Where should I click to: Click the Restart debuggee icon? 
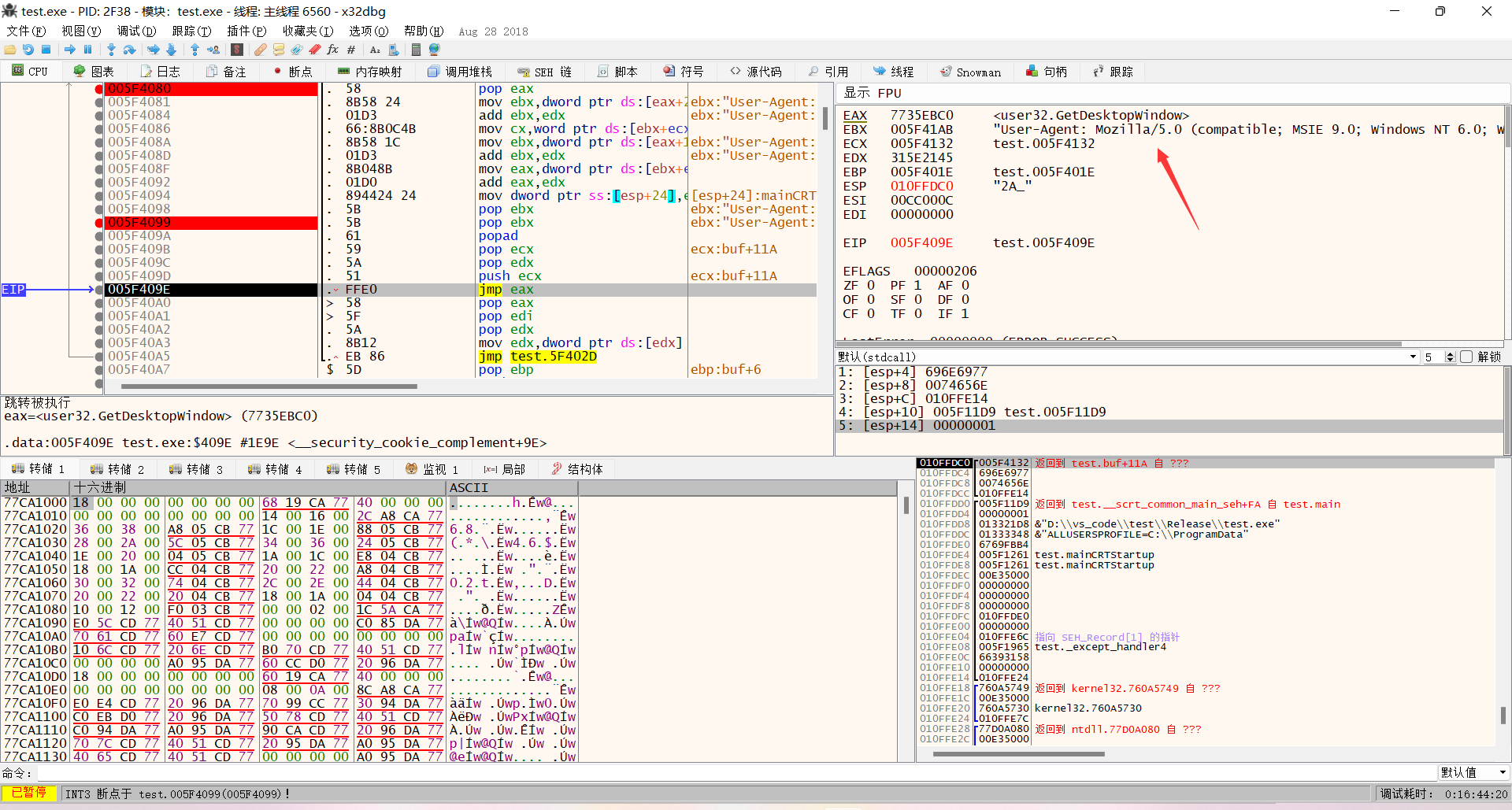tap(28, 50)
